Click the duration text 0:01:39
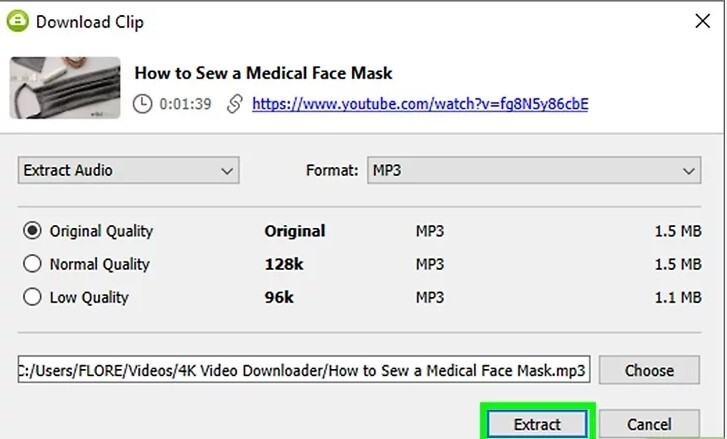 (x=185, y=104)
